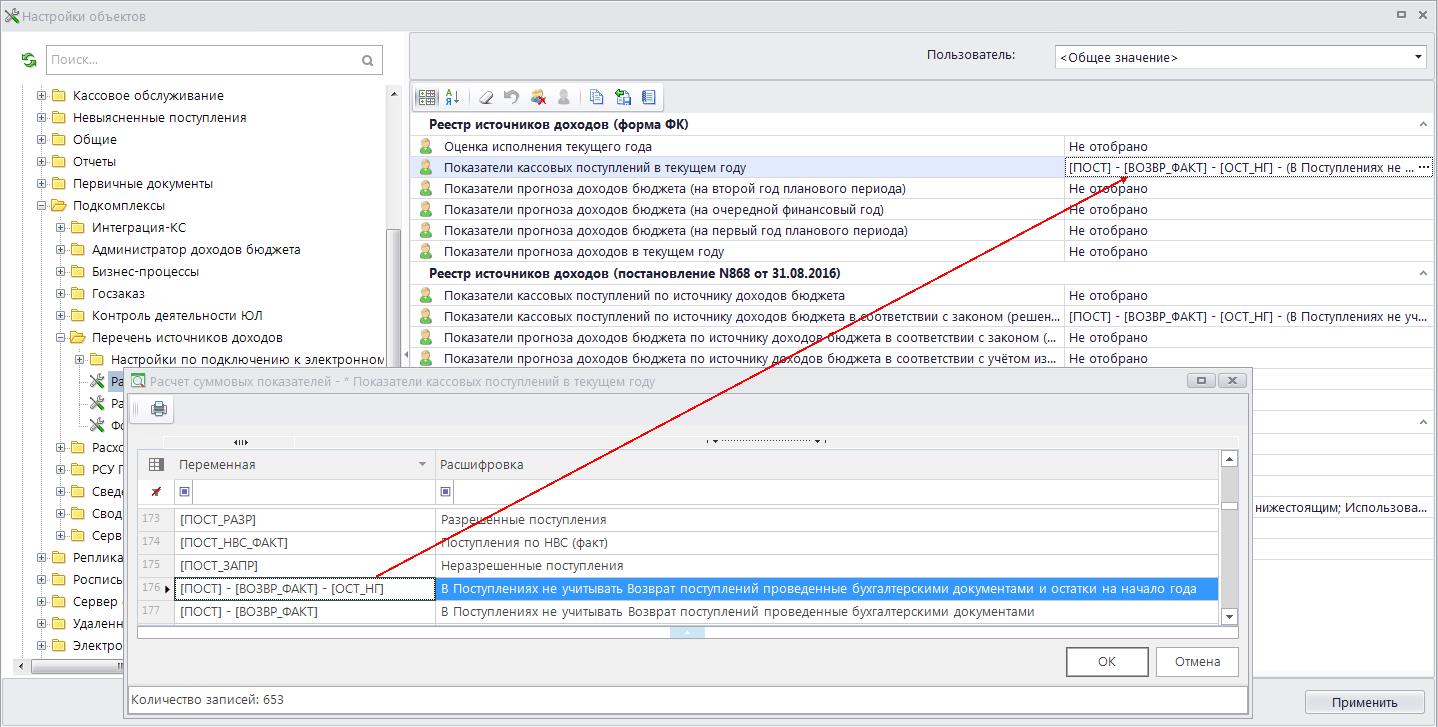Click the Отмена button

click(1197, 661)
